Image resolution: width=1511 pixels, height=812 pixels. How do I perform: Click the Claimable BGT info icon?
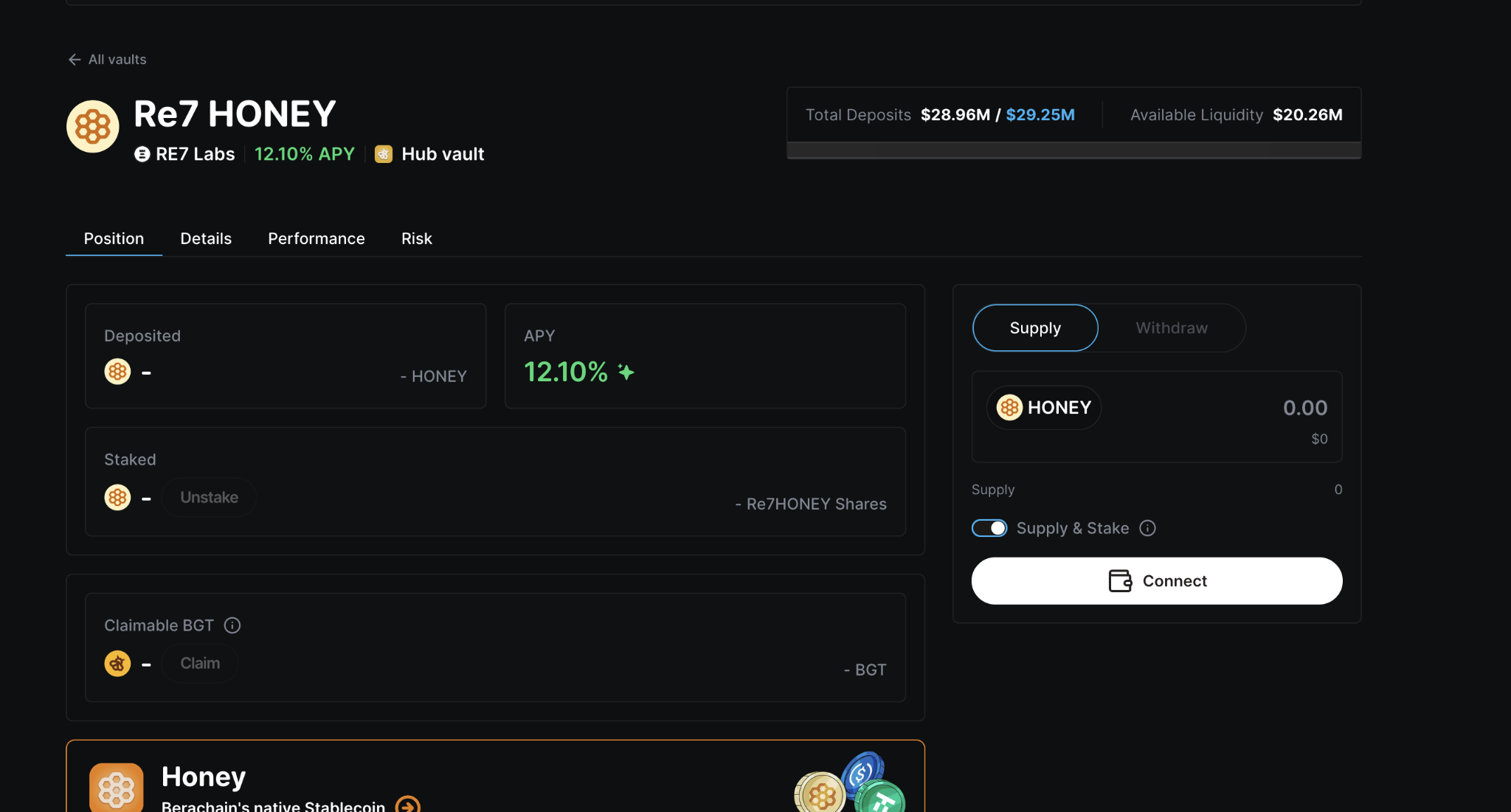[x=232, y=625]
